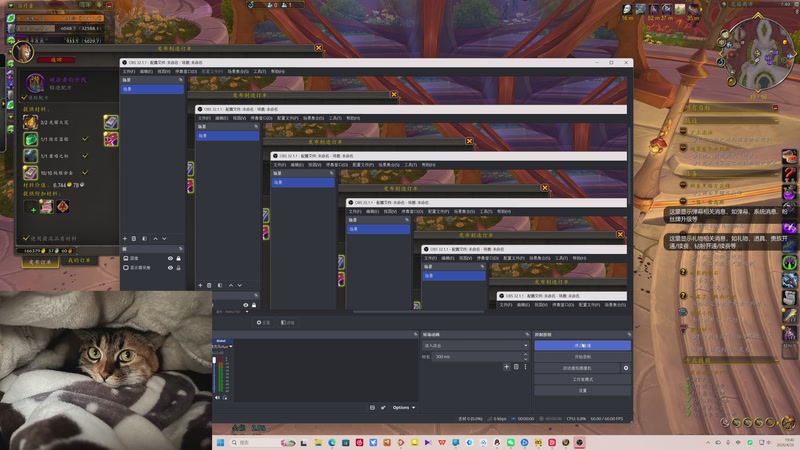Image resolution: width=800 pixels, height=450 pixels.
Task: Click the green gem reagent icon labeled 1/1
Action: 30,139
